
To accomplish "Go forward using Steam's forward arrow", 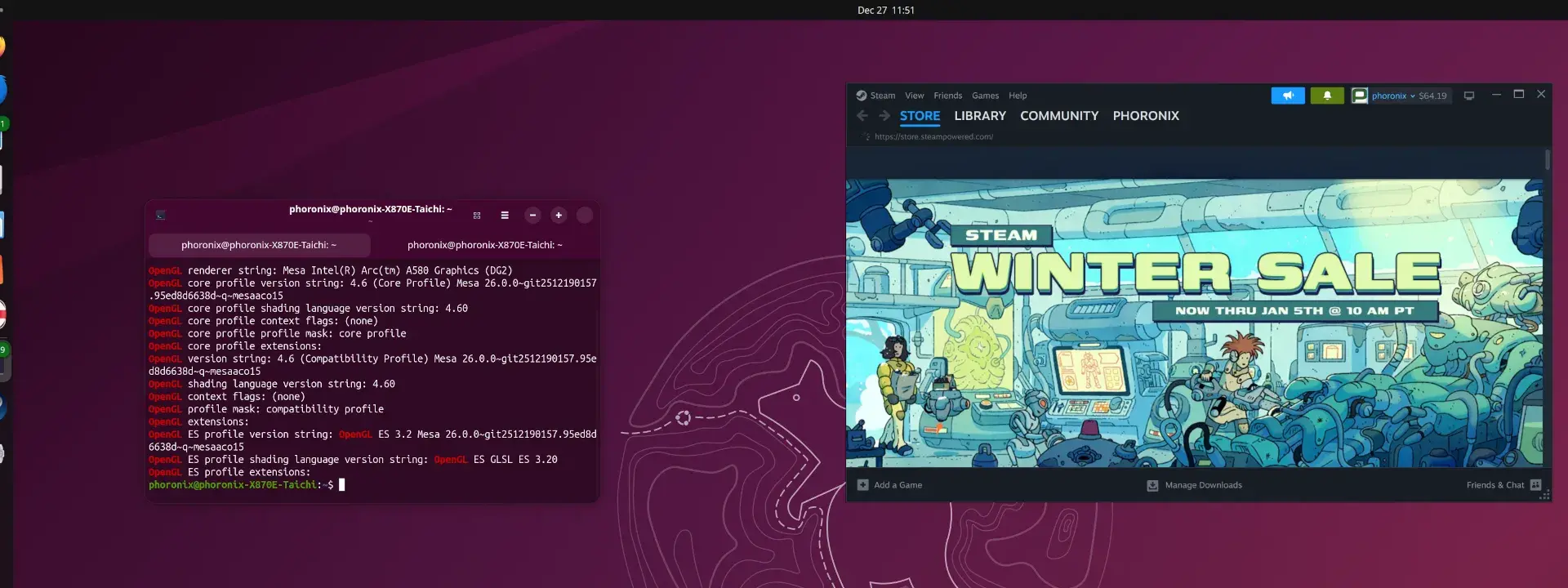I will click(x=884, y=116).
